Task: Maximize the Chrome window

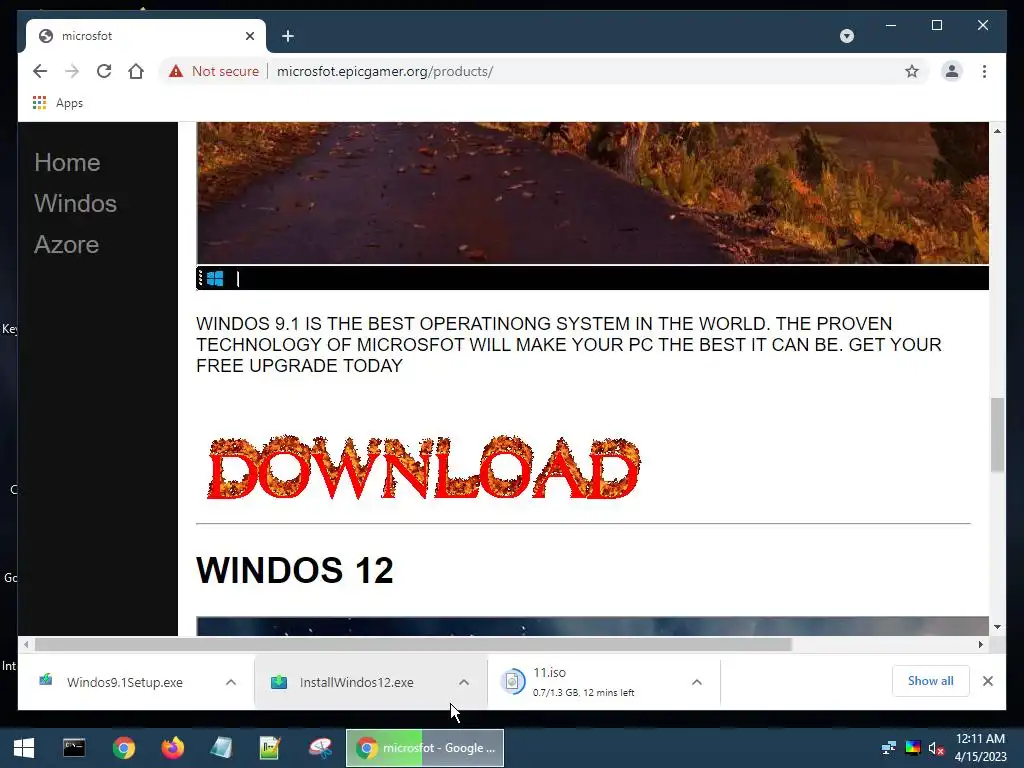Action: click(x=936, y=25)
